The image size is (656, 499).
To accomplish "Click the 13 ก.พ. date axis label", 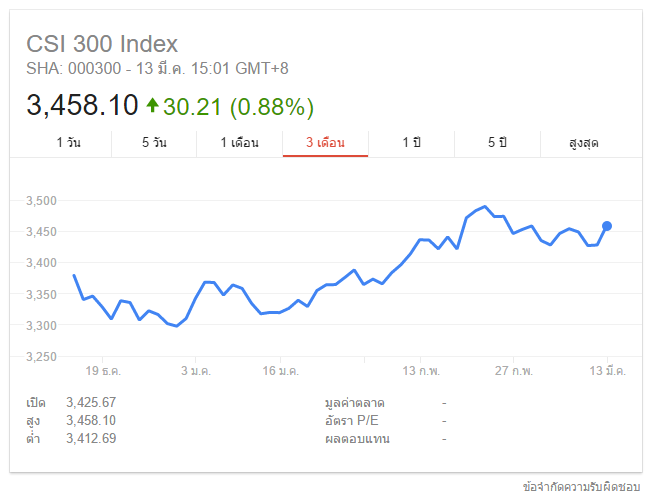I will 424,371.
